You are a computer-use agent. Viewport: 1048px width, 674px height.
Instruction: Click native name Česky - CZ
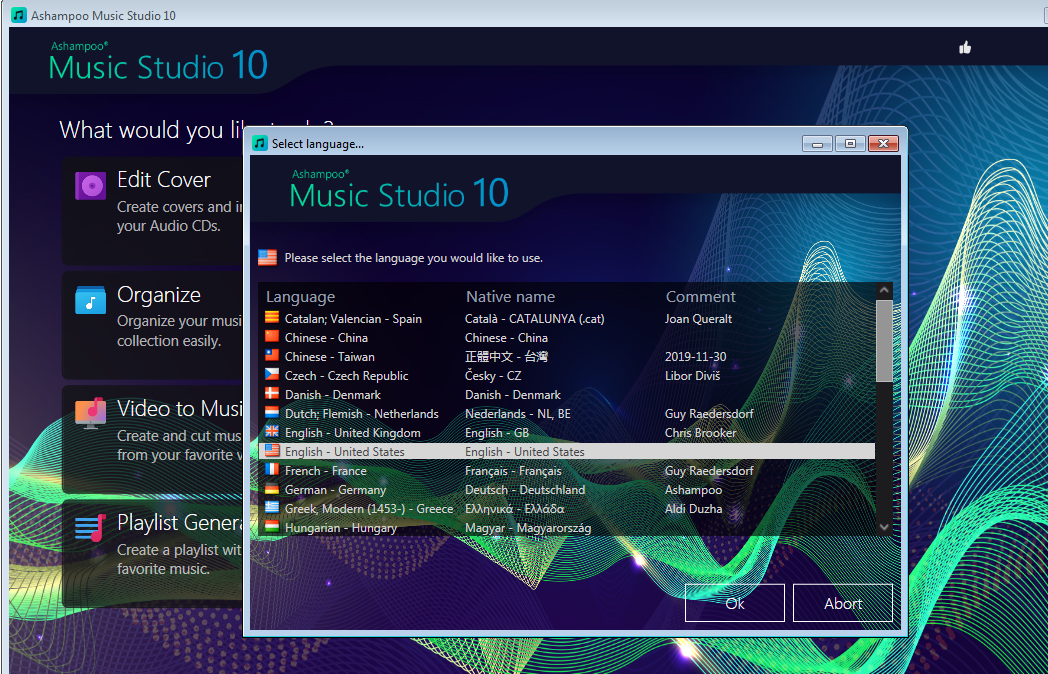click(493, 376)
